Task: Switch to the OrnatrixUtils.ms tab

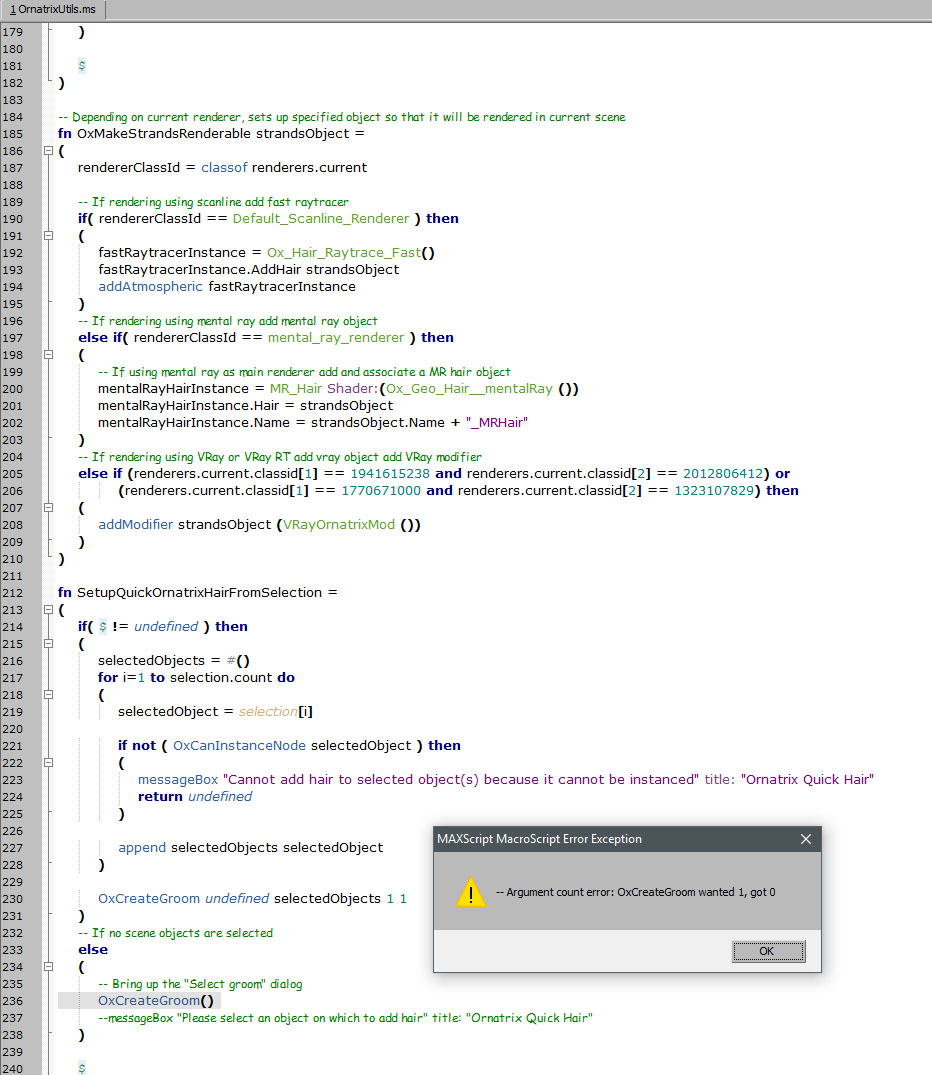Action: (x=52, y=9)
